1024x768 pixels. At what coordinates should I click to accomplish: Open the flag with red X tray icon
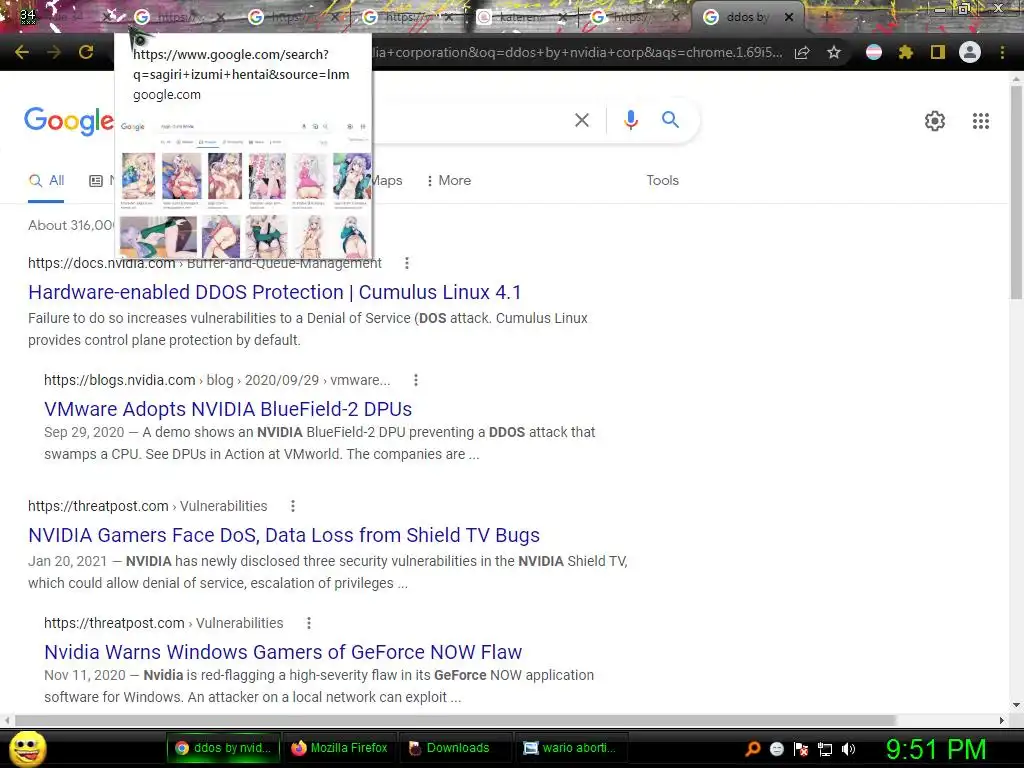point(801,749)
